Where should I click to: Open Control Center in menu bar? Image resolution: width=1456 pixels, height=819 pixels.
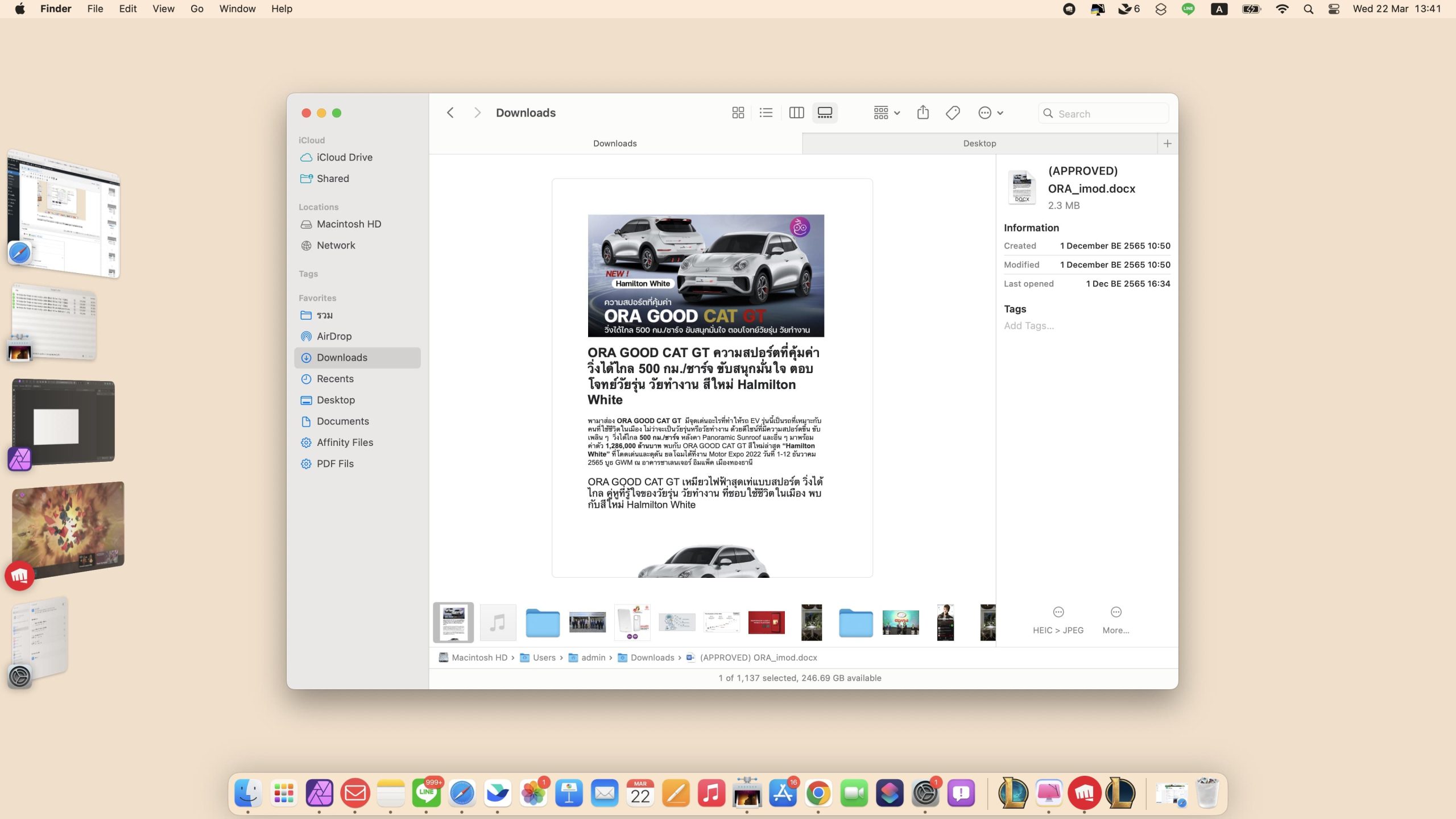click(1334, 9)
